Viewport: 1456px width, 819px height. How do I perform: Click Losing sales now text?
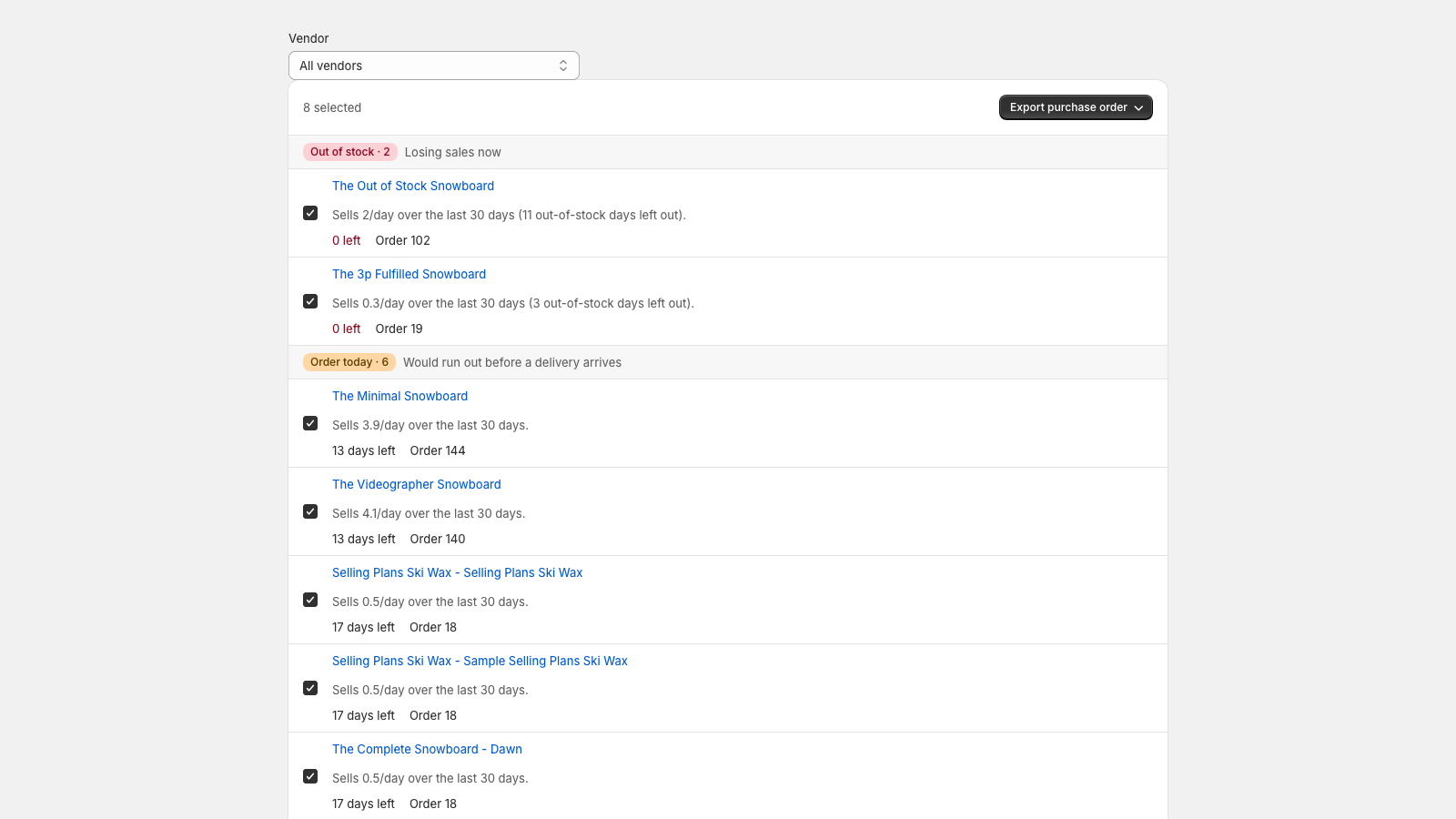click(x=452, y=152)
